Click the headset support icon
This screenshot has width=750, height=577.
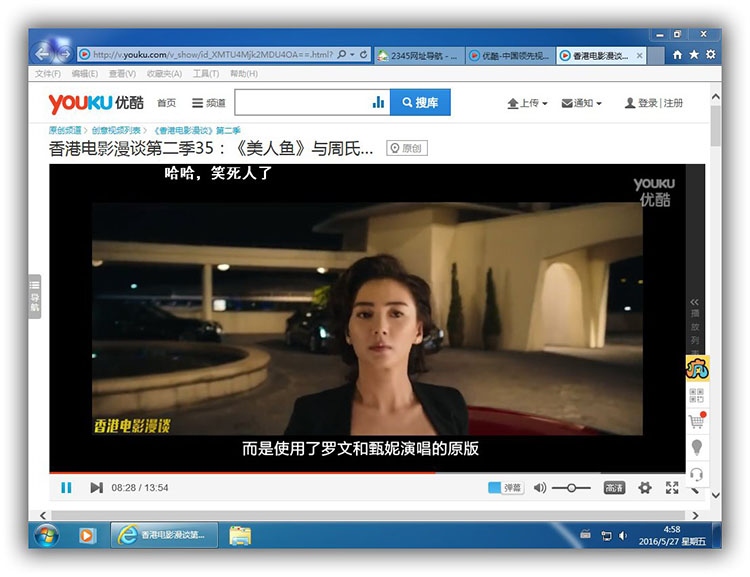click(x=697, y=474)
